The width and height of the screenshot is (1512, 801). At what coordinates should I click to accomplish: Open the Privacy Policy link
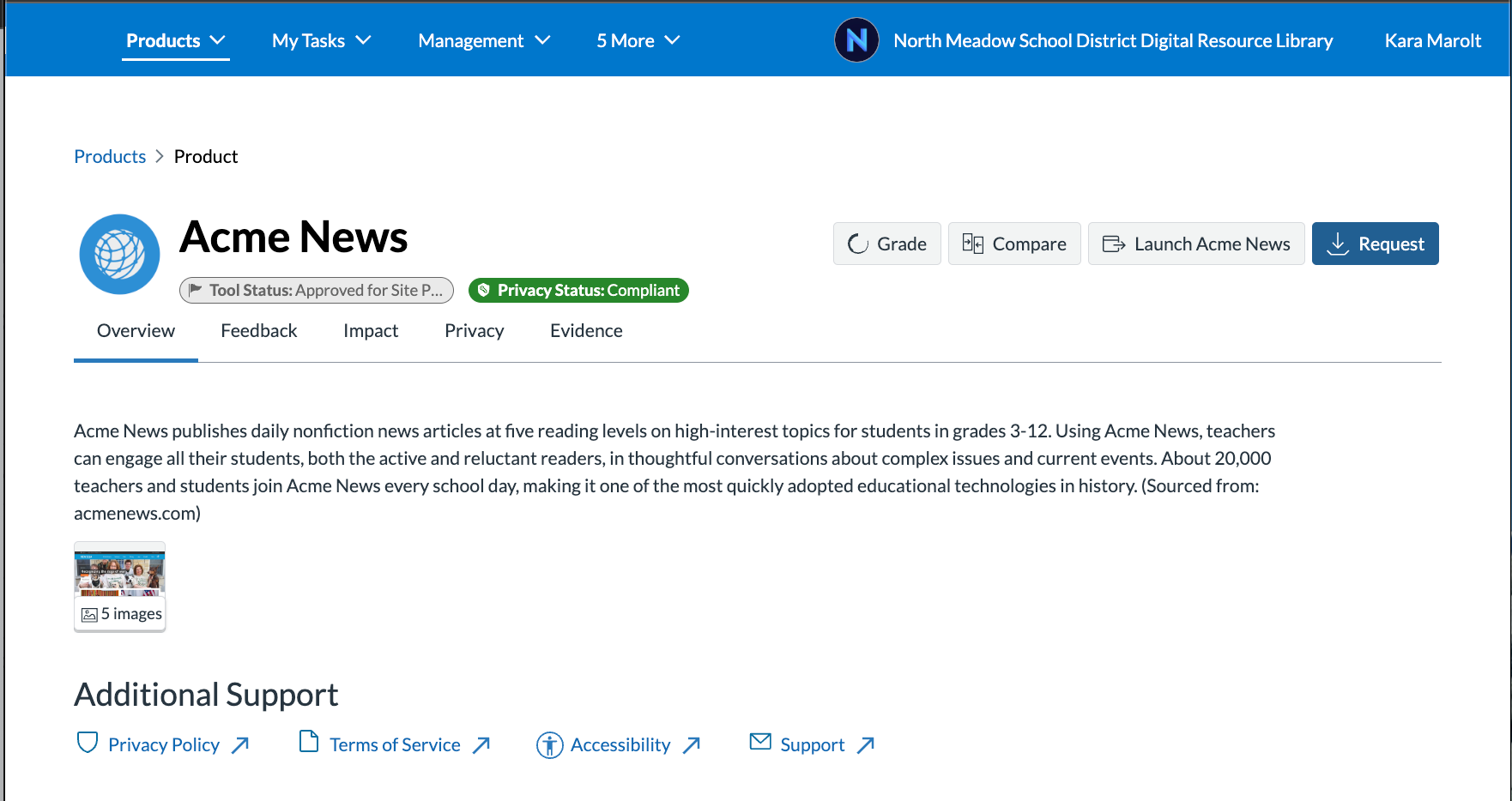[164, 745]
